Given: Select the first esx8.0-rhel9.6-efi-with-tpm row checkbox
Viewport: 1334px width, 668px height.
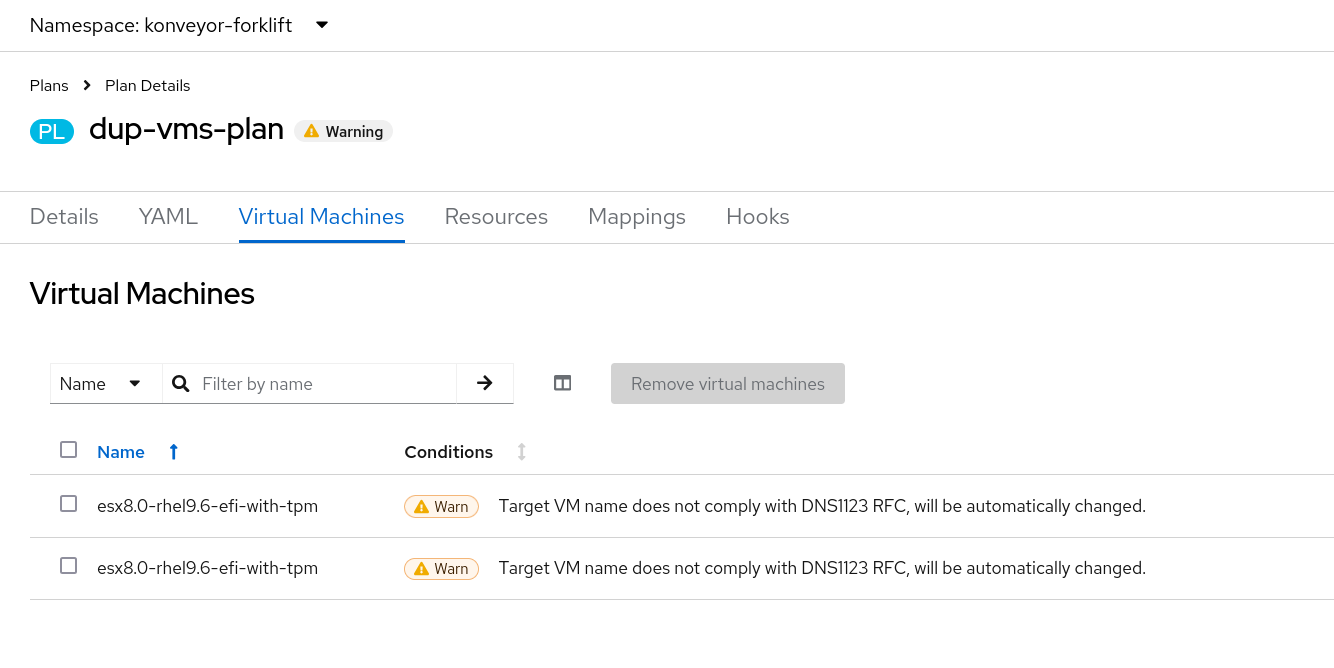Looking at the screenshot, I should pyautogui.click(x=68, y=504).
